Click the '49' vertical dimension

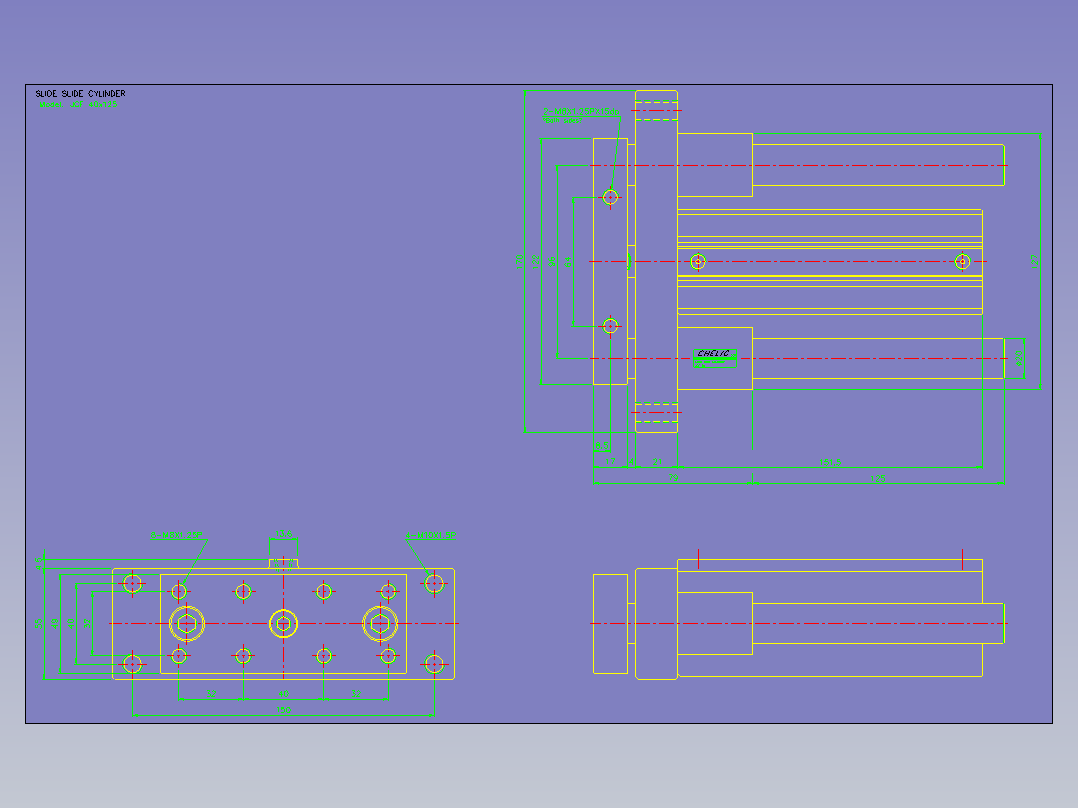55,624
